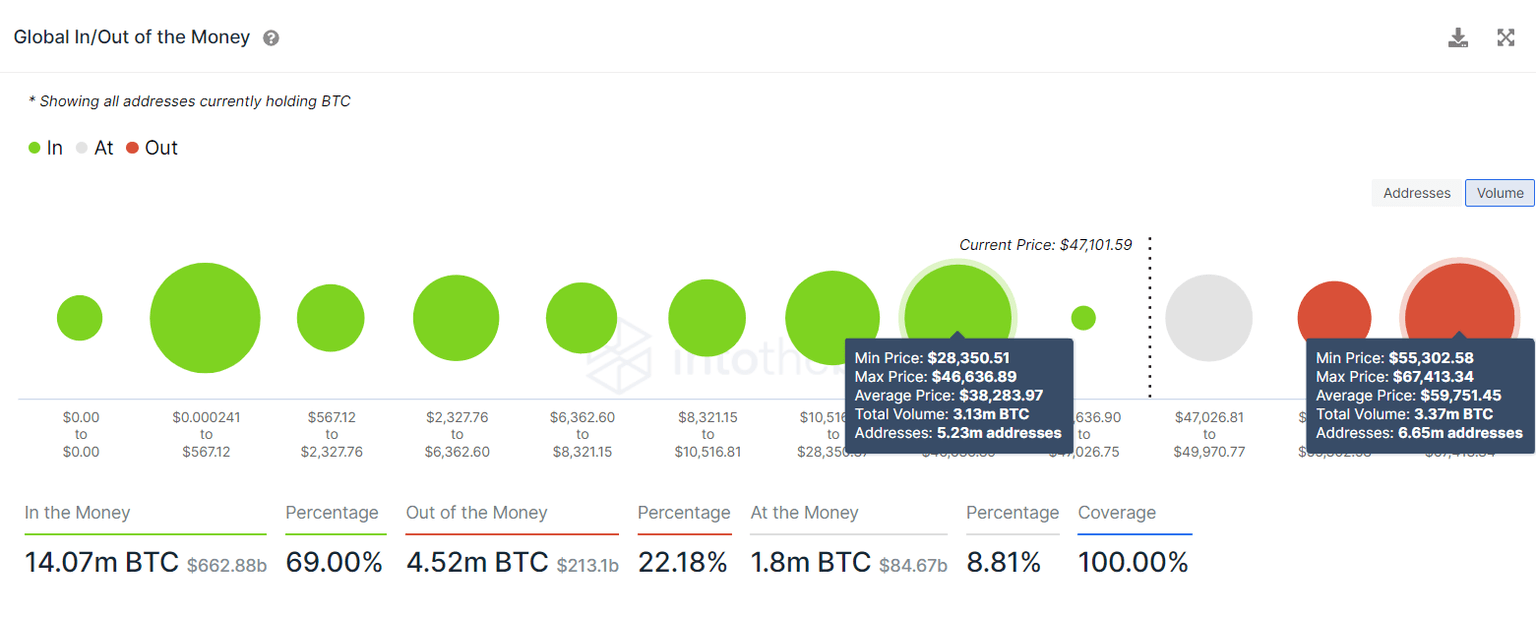The width and height of the screenshot is (1536, 619).
Task: Click the bubble above $2,327.76 to $6,362.60
Action: point(455,318)
